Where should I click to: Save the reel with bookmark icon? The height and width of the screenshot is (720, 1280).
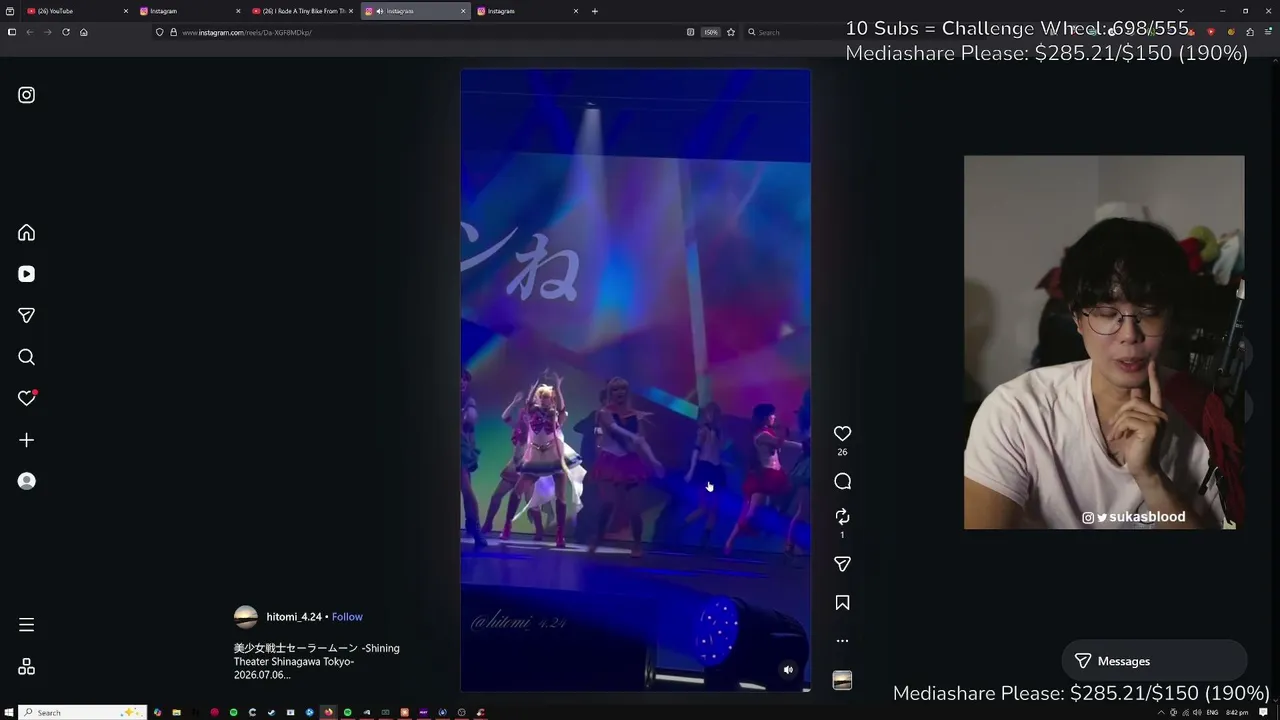click(842, 603)
